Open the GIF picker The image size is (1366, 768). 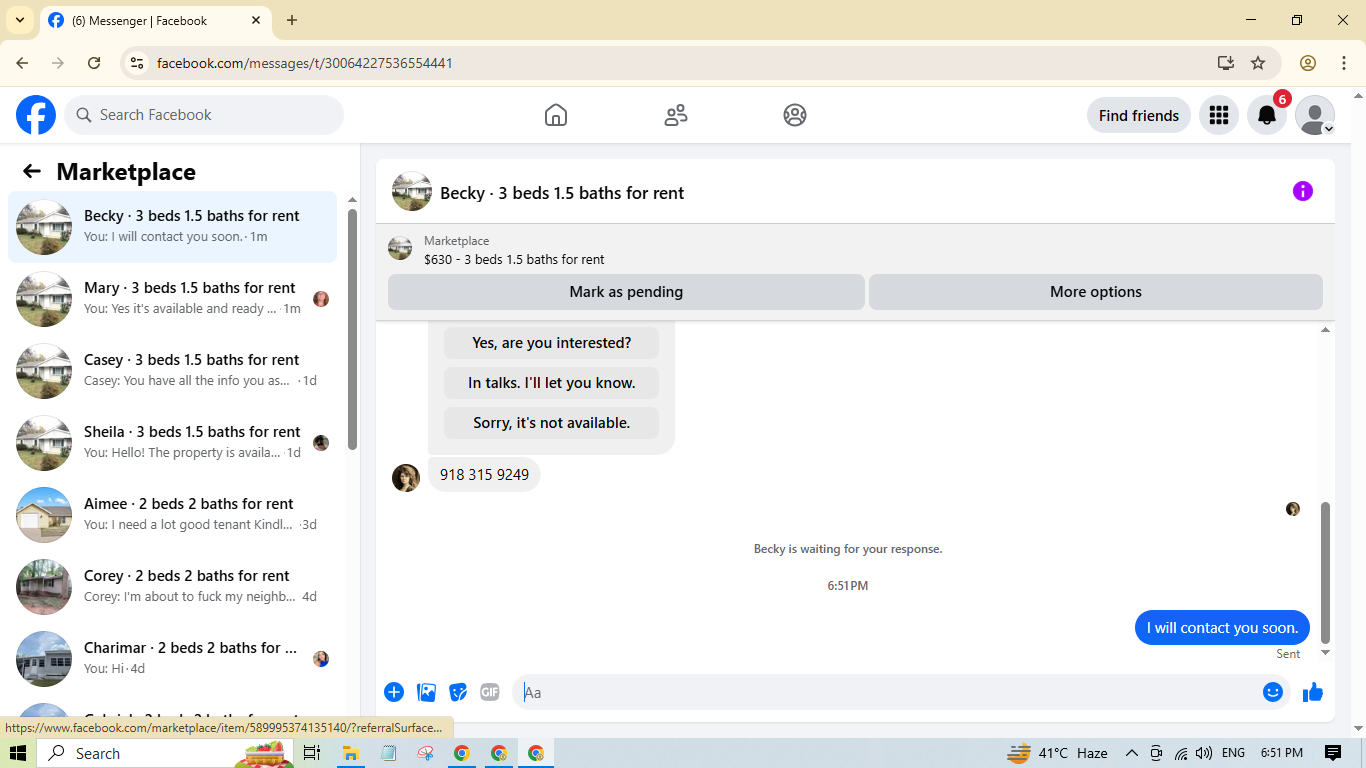click(x=489, y=692)
